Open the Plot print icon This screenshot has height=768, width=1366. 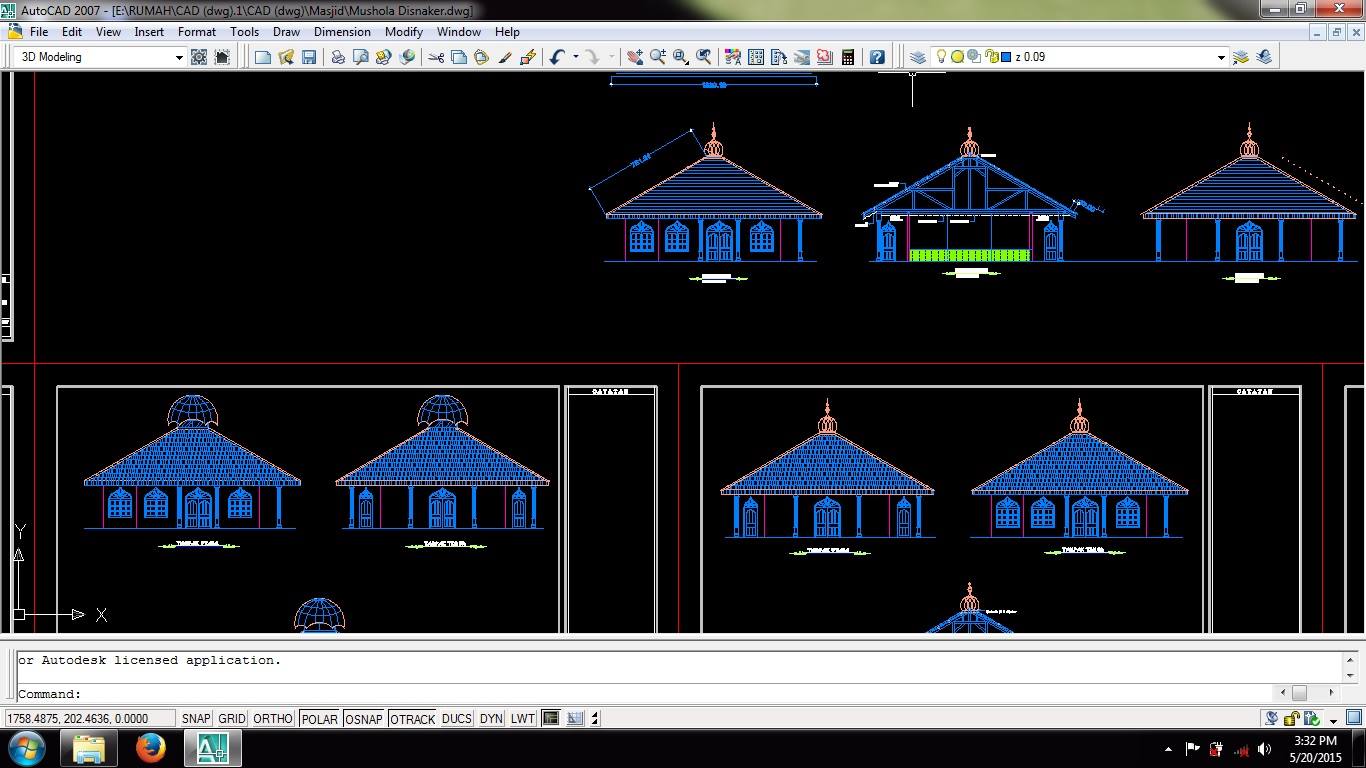coord(338,57)
